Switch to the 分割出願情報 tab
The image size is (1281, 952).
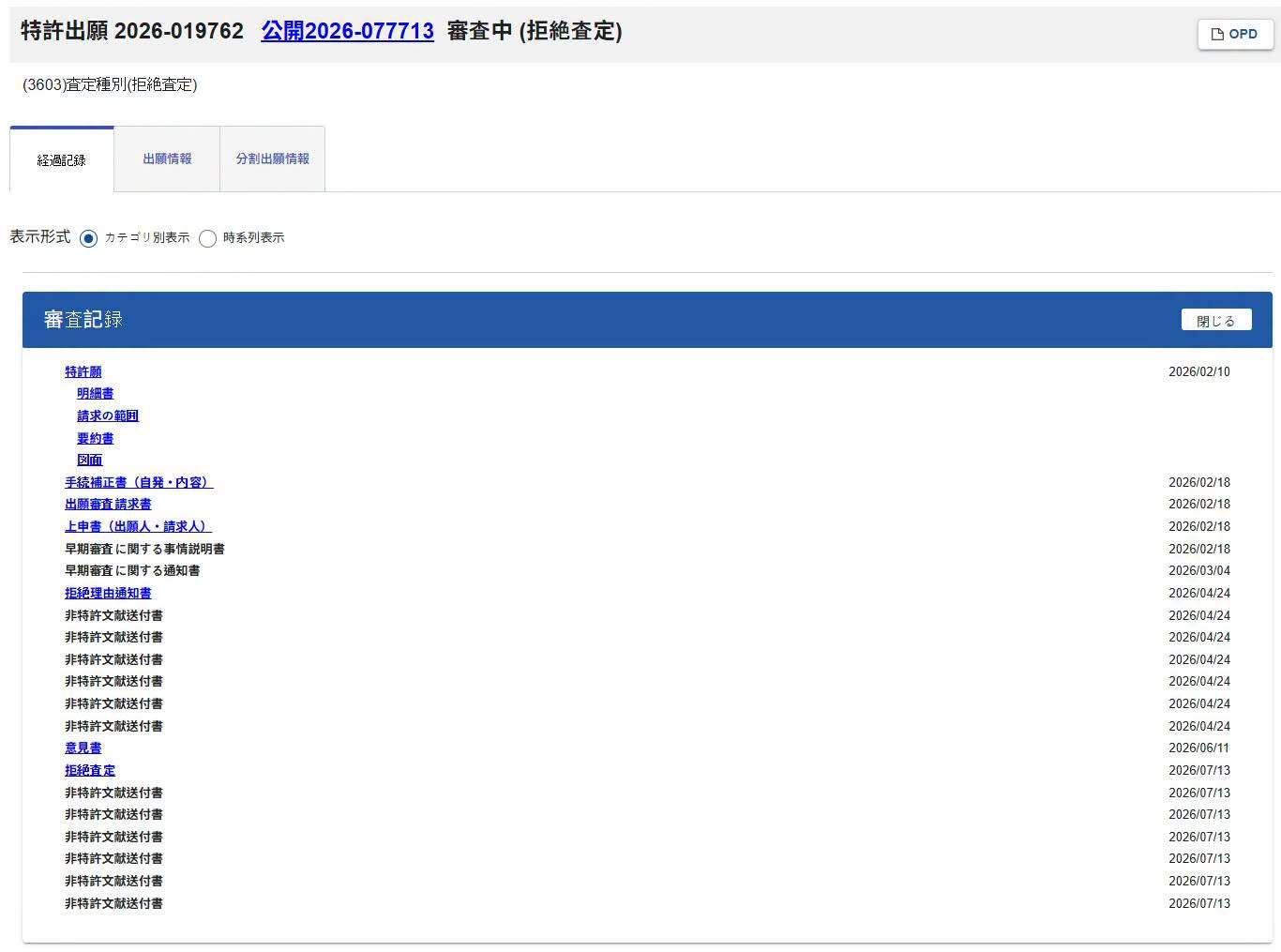click(272, 159)
